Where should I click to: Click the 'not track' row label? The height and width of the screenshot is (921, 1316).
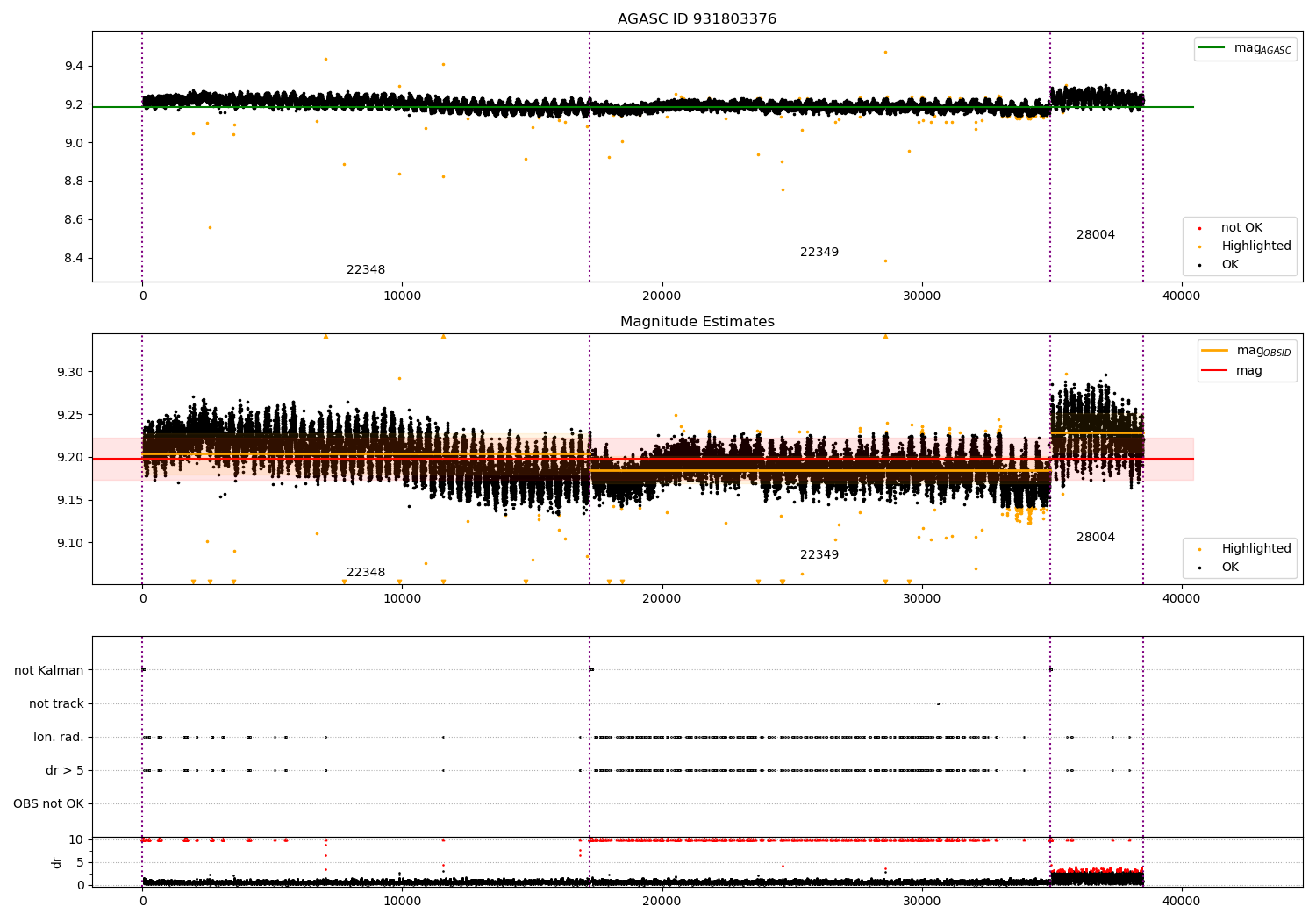[56, 704]
